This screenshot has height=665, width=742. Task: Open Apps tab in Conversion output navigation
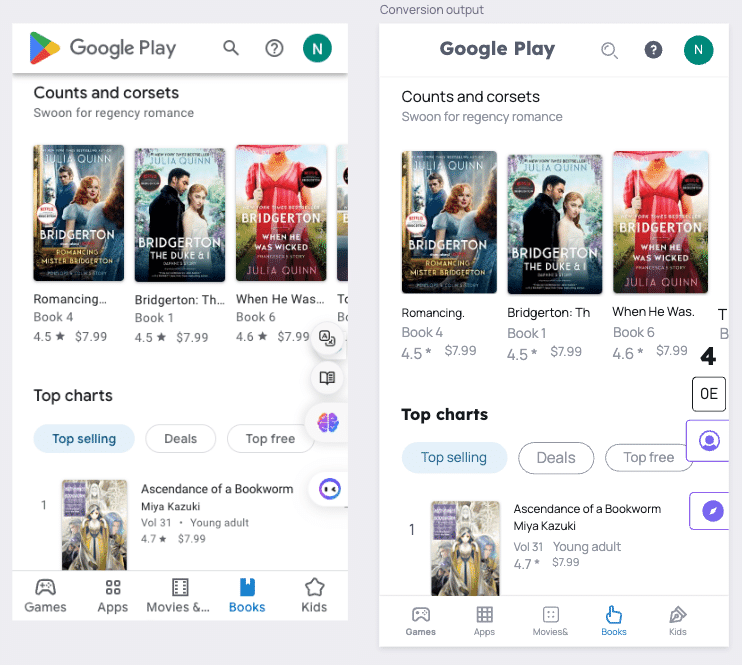click(x=484, y=621)
